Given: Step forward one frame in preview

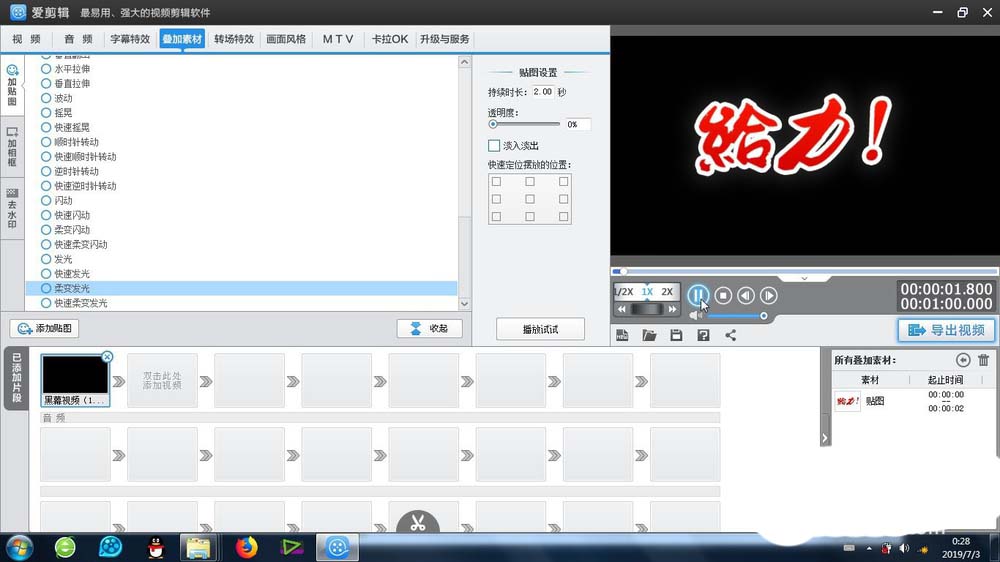Looking at the screenshot, I should click(x=768, y=295).
